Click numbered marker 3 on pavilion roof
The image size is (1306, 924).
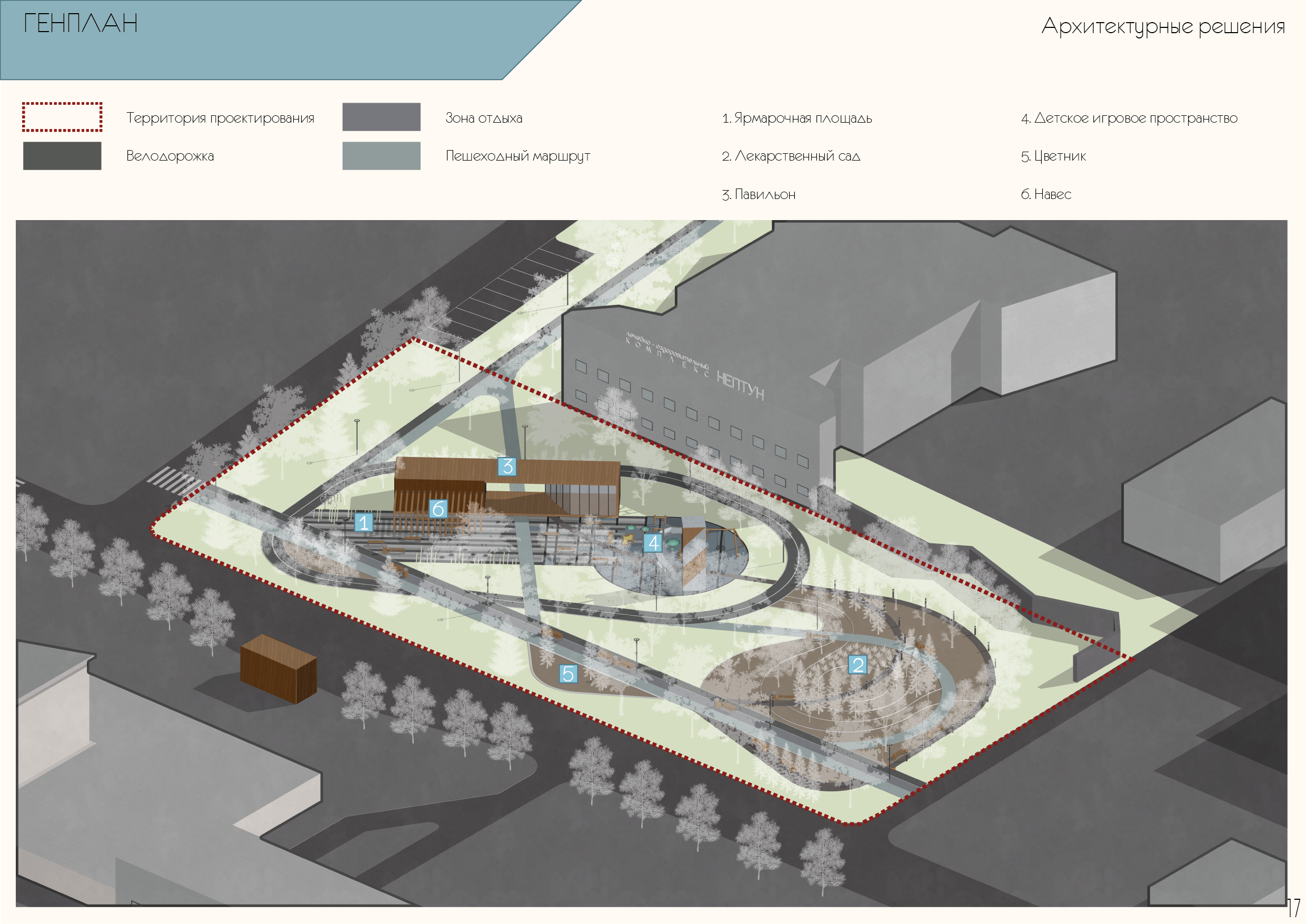tap(507, 466)
